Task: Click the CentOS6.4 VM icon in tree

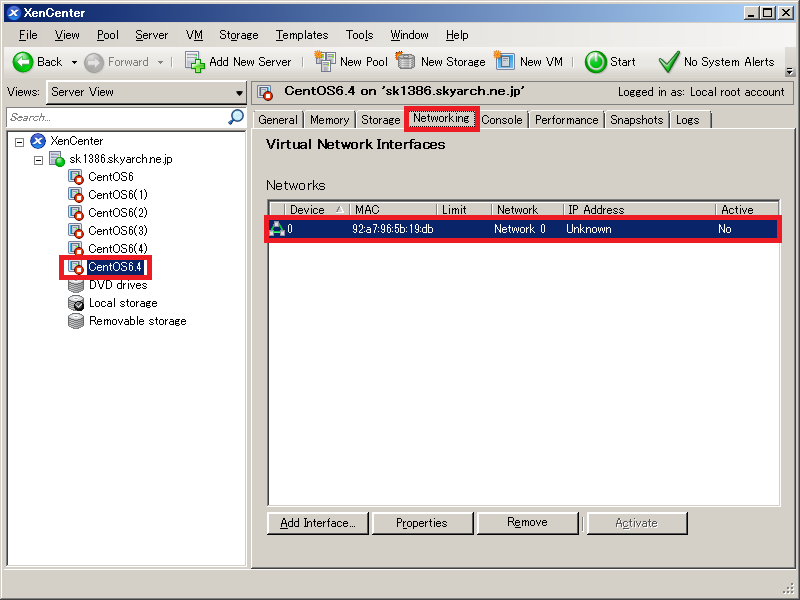Action: [76, 267]
